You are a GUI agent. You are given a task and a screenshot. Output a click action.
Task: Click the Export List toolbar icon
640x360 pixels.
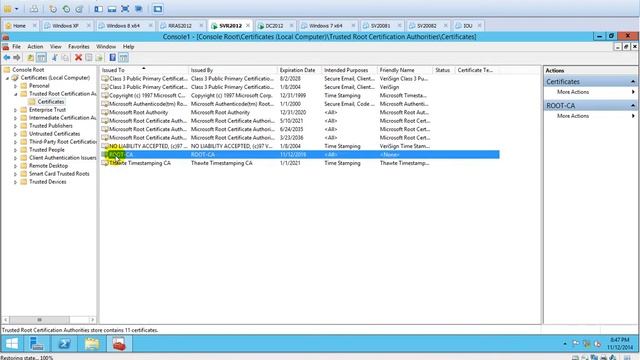click(99, 58)
